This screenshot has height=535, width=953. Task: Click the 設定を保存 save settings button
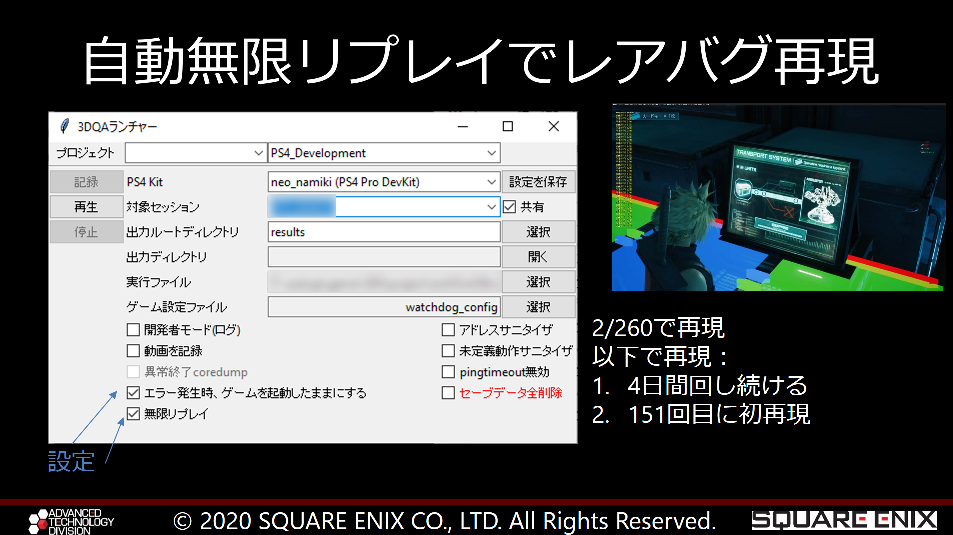click(x=538, y=182)
